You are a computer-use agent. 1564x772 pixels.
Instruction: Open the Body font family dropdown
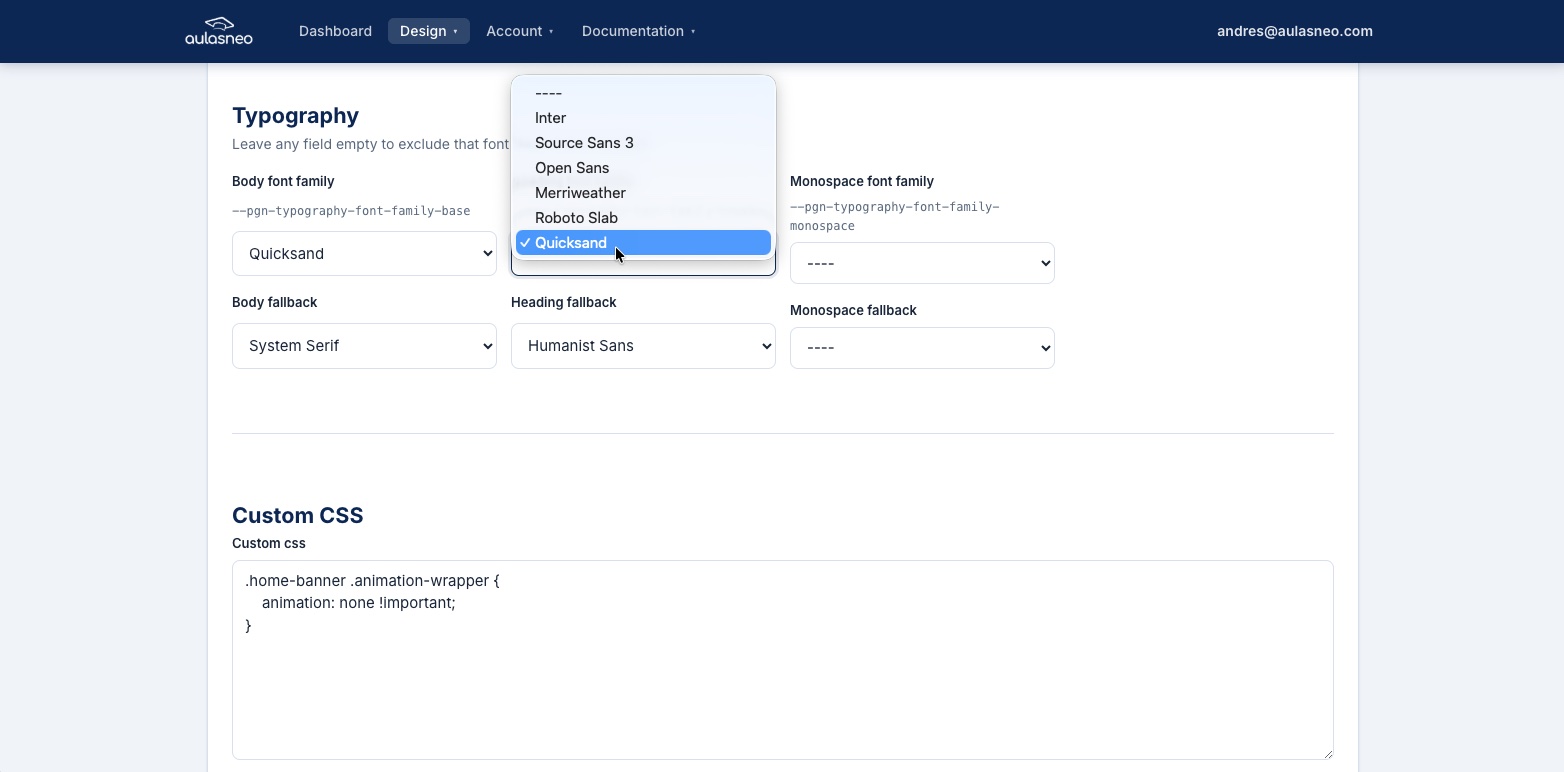coord(364,254)
